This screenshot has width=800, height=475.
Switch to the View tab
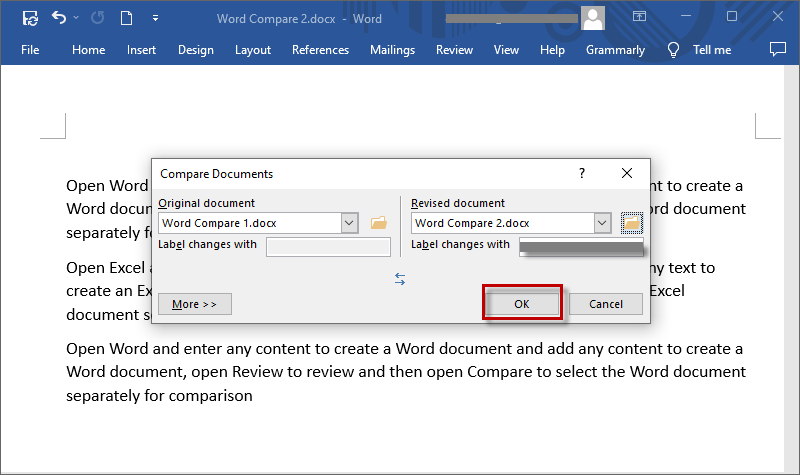pyautogui.click(x=506, y=50)
